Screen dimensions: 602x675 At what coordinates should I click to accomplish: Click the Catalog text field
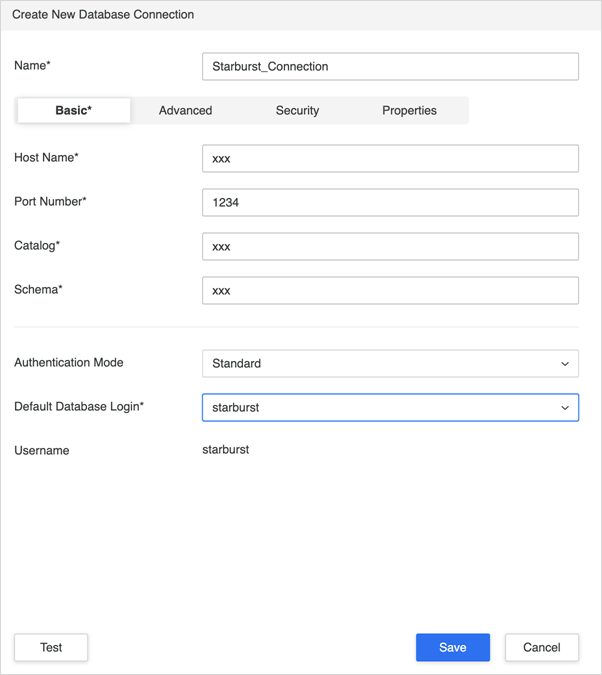[390, 246]
